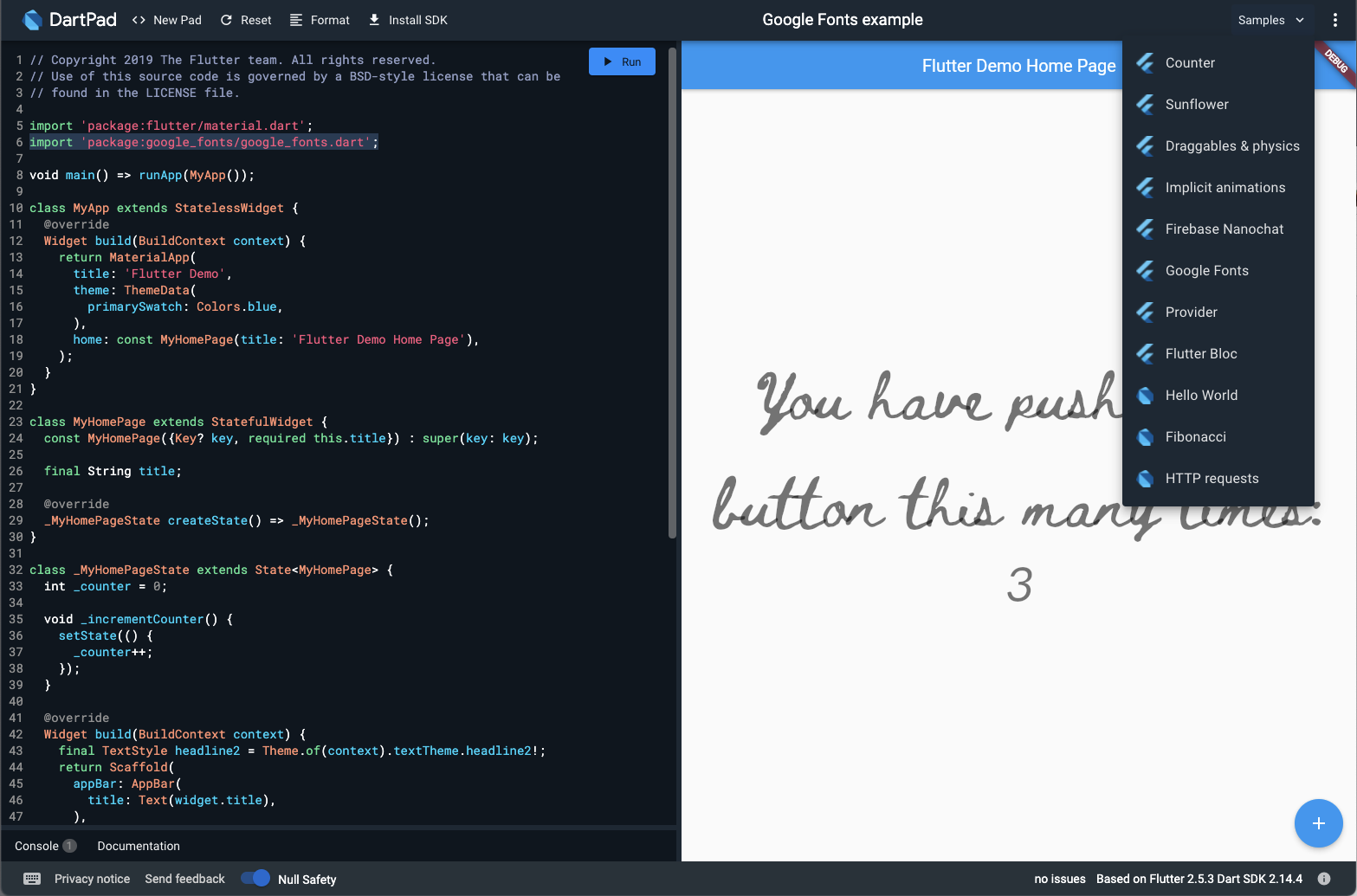Select the Google Fonts sample

point(1207,270)
